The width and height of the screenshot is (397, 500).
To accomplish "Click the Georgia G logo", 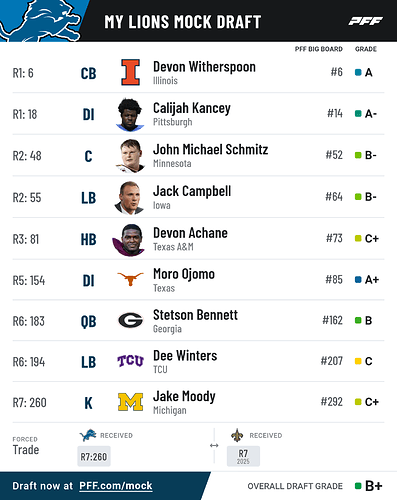I will tap(131, 320).
